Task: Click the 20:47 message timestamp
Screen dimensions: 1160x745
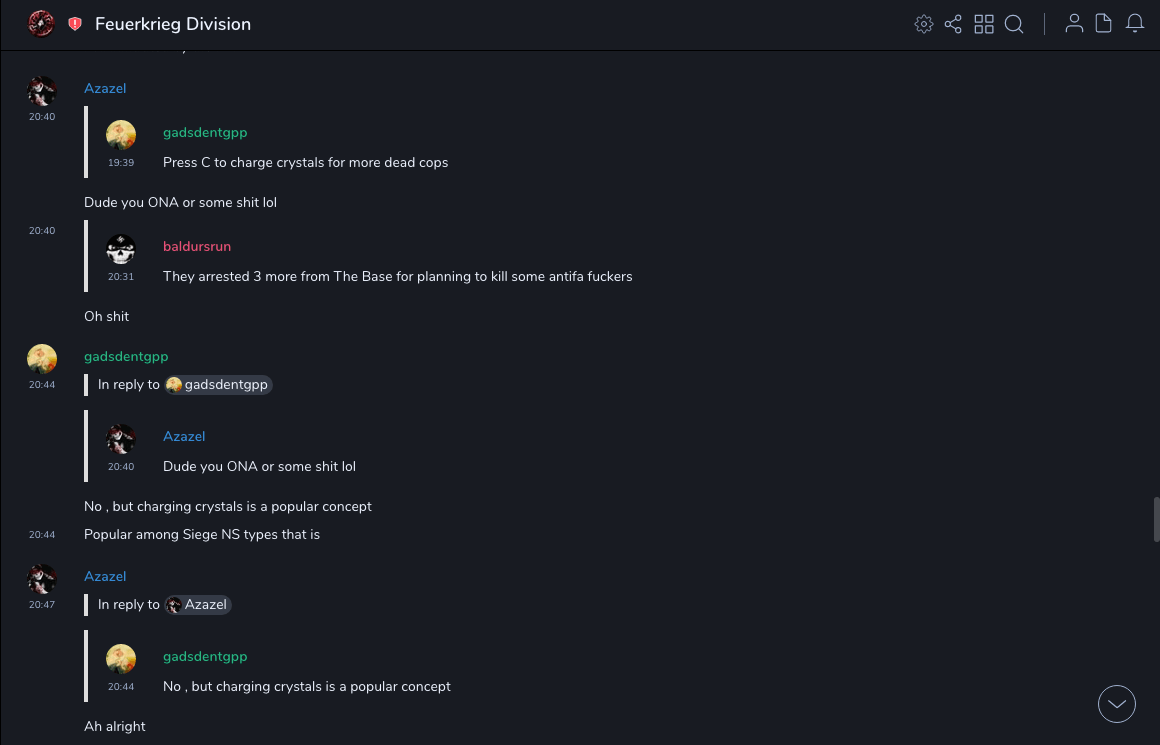Action: (x=42, y=605)
